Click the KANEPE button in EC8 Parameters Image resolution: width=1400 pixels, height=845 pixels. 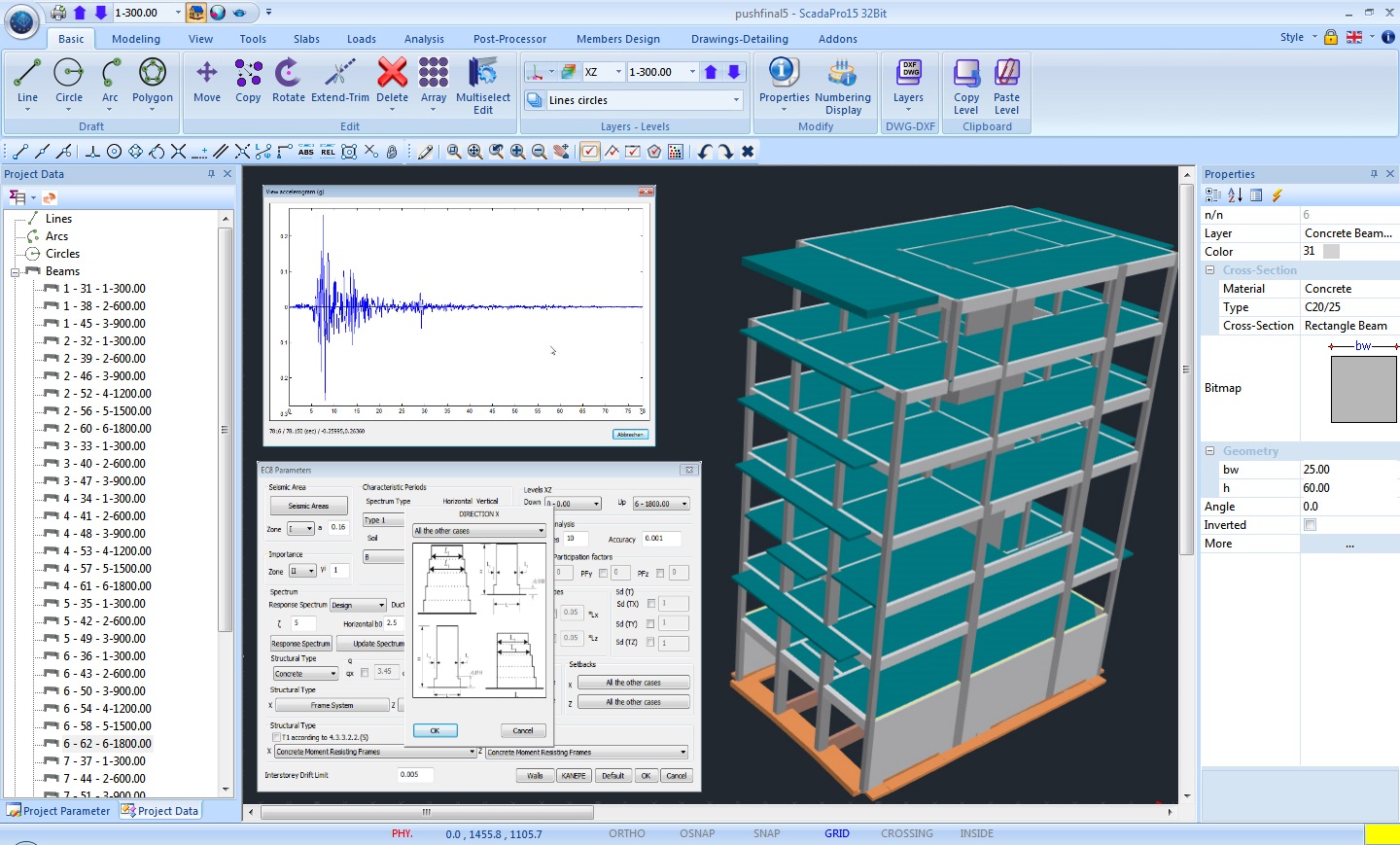click(574, 776)
